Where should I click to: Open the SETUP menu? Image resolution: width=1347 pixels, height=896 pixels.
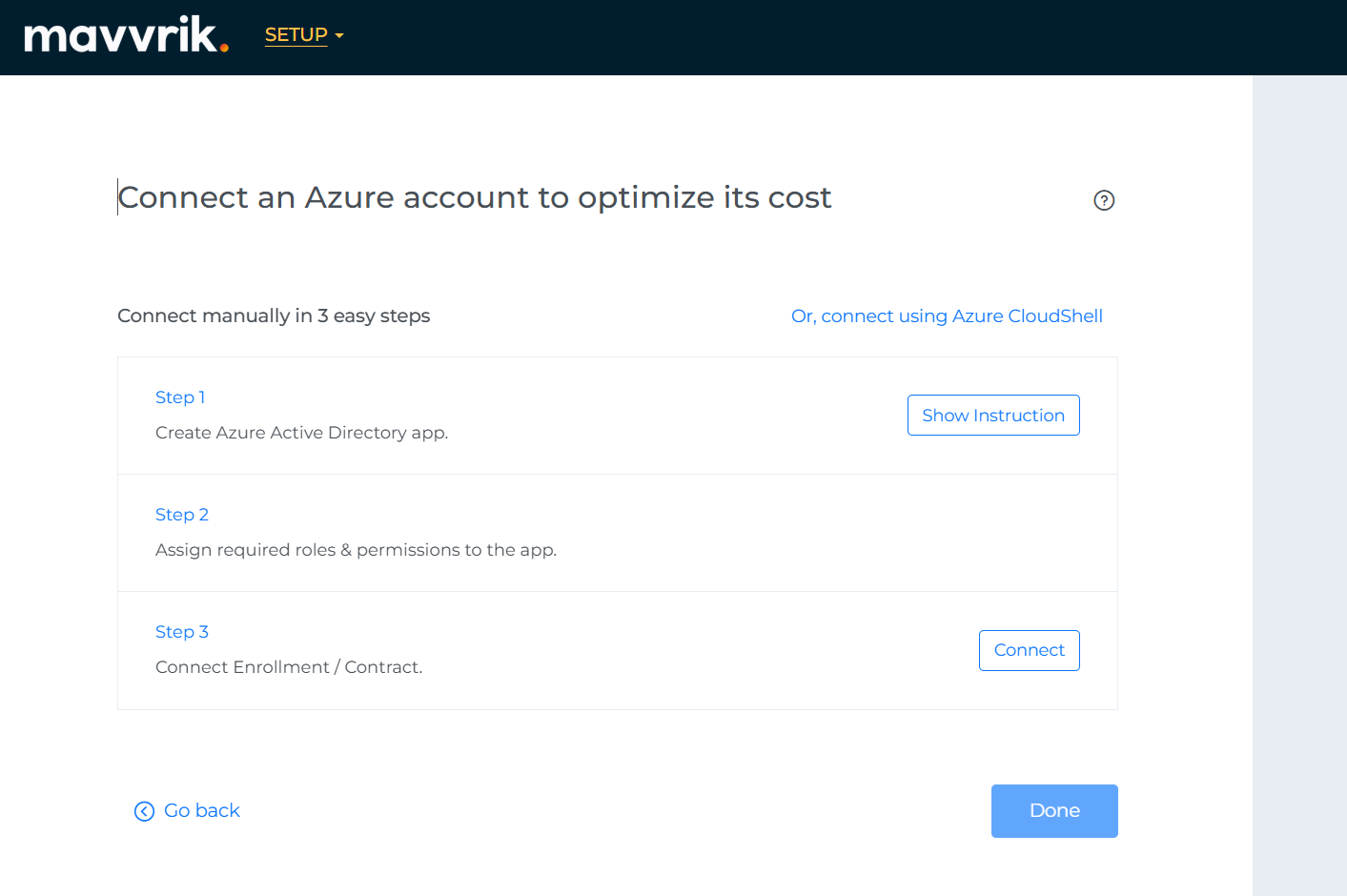[296, 35]
